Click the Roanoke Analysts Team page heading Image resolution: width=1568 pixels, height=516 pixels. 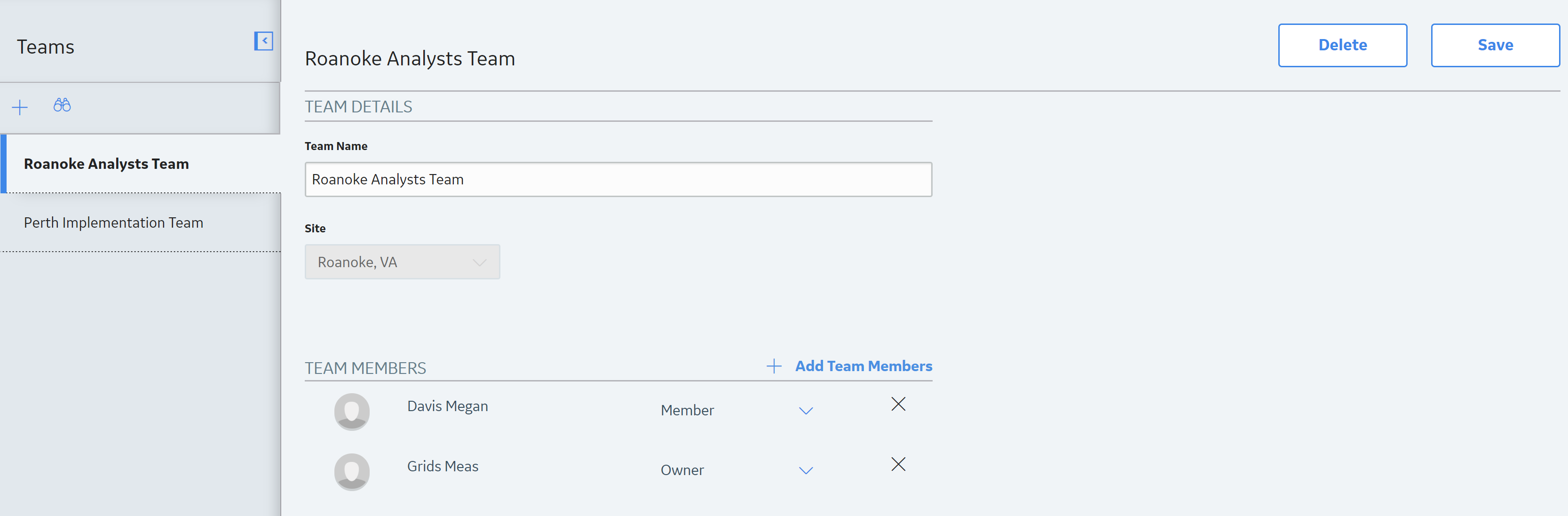tap(410, 58)
